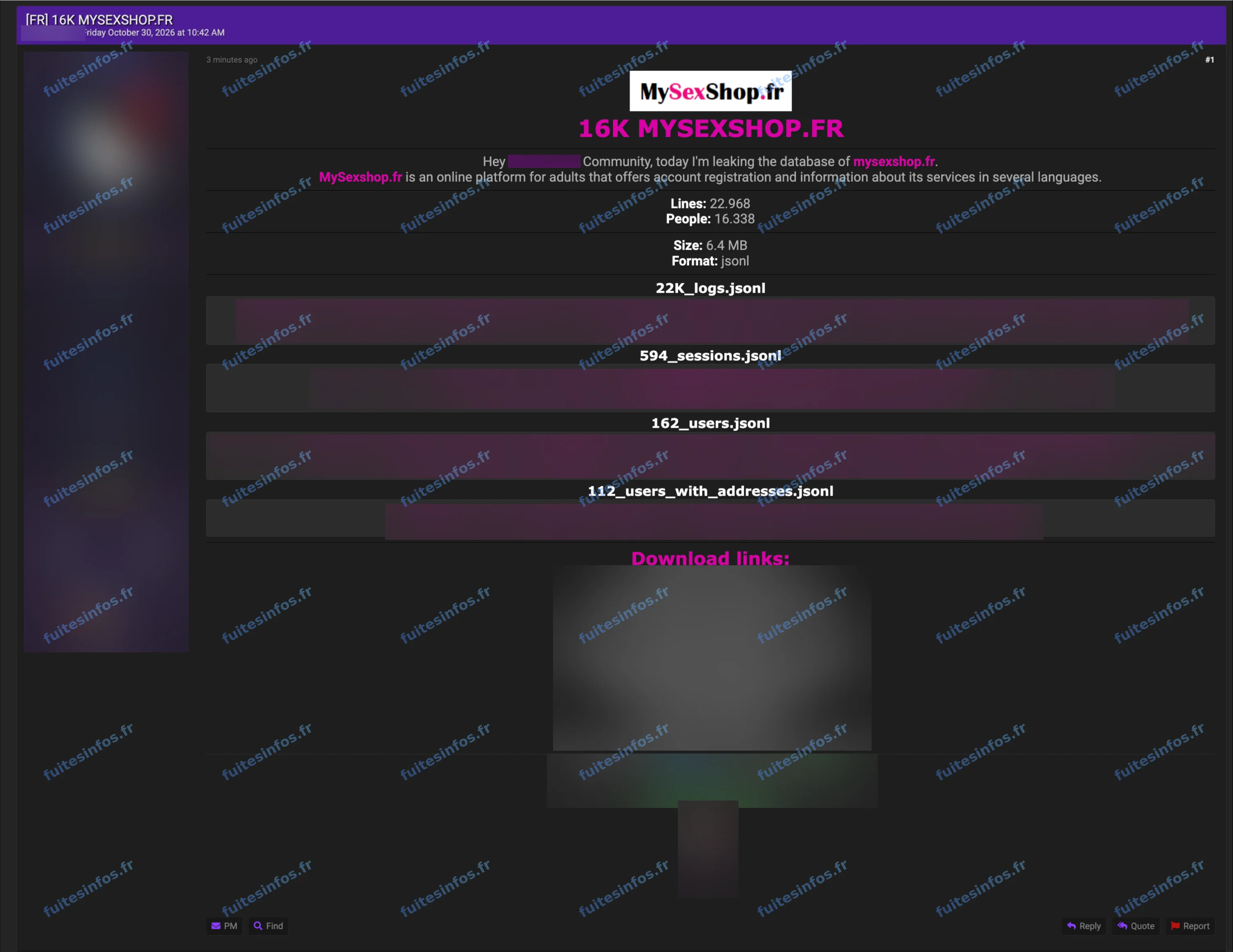Click the pink 16K MYSEXSHOP.FR headline
The width and height of the screenshot is (1233, 952).
pos(711,129)
